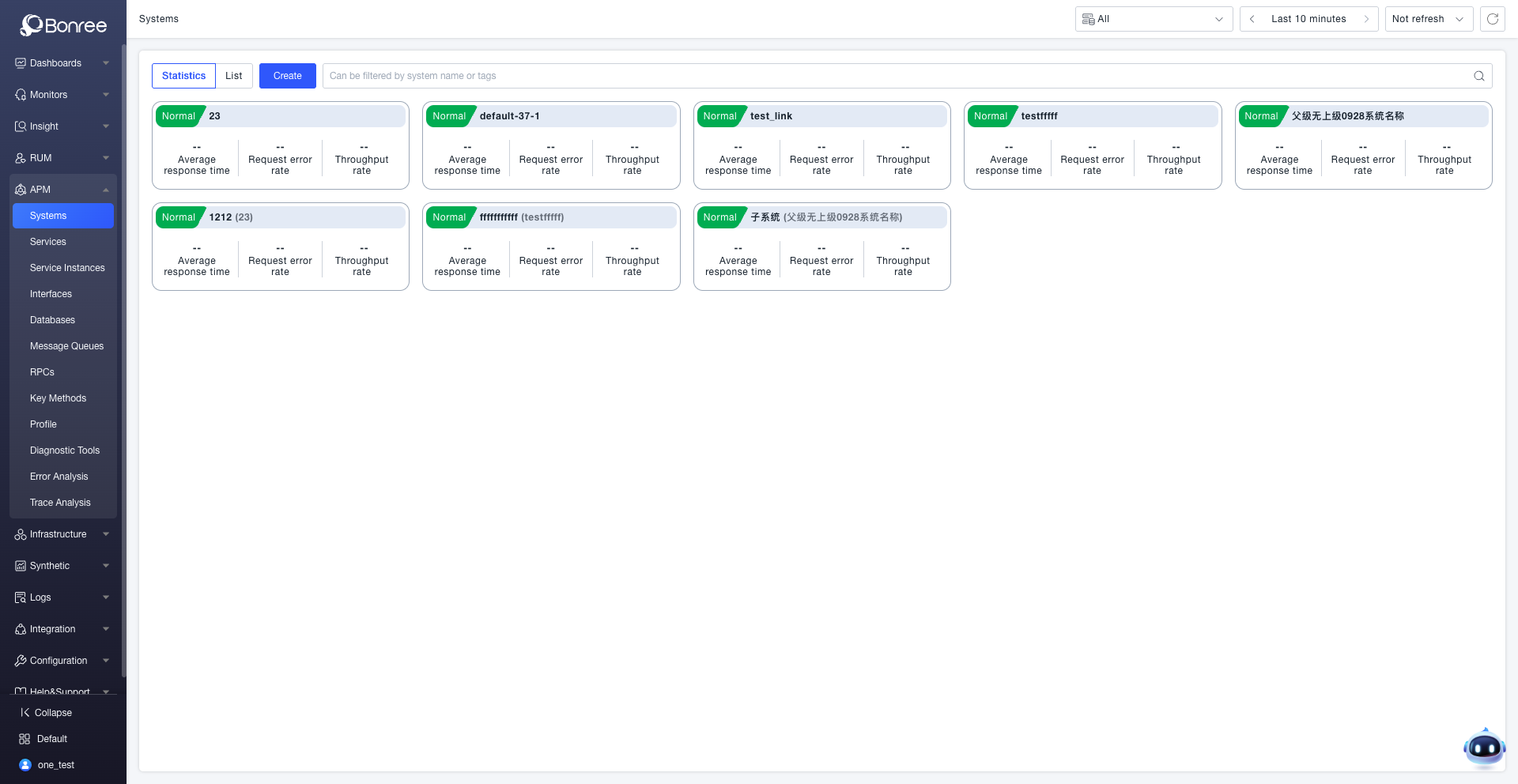Go to next time range arrow
Screen dimensions: 1518x784
click(x=1366, y=19)
